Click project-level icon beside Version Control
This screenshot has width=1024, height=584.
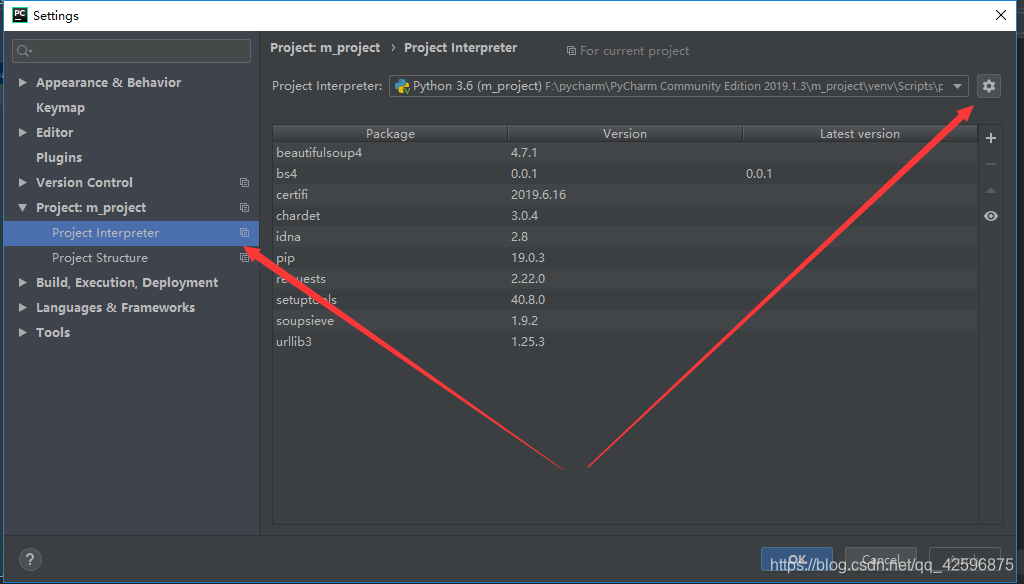tap(244, 183)
